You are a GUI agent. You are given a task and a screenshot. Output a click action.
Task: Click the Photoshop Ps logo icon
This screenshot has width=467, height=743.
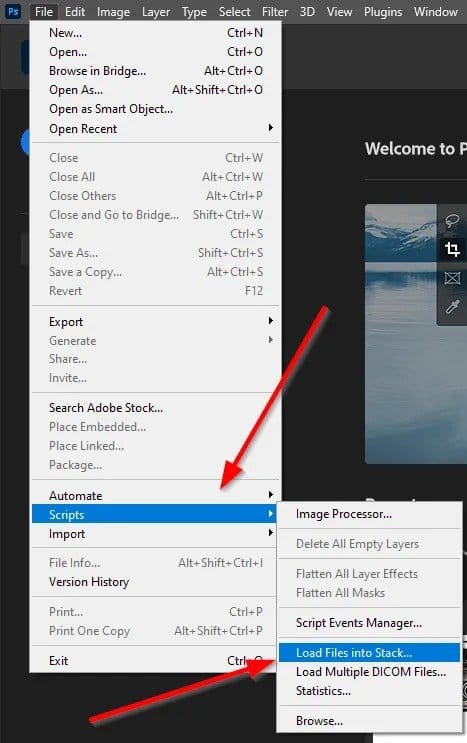click(13, 11)
